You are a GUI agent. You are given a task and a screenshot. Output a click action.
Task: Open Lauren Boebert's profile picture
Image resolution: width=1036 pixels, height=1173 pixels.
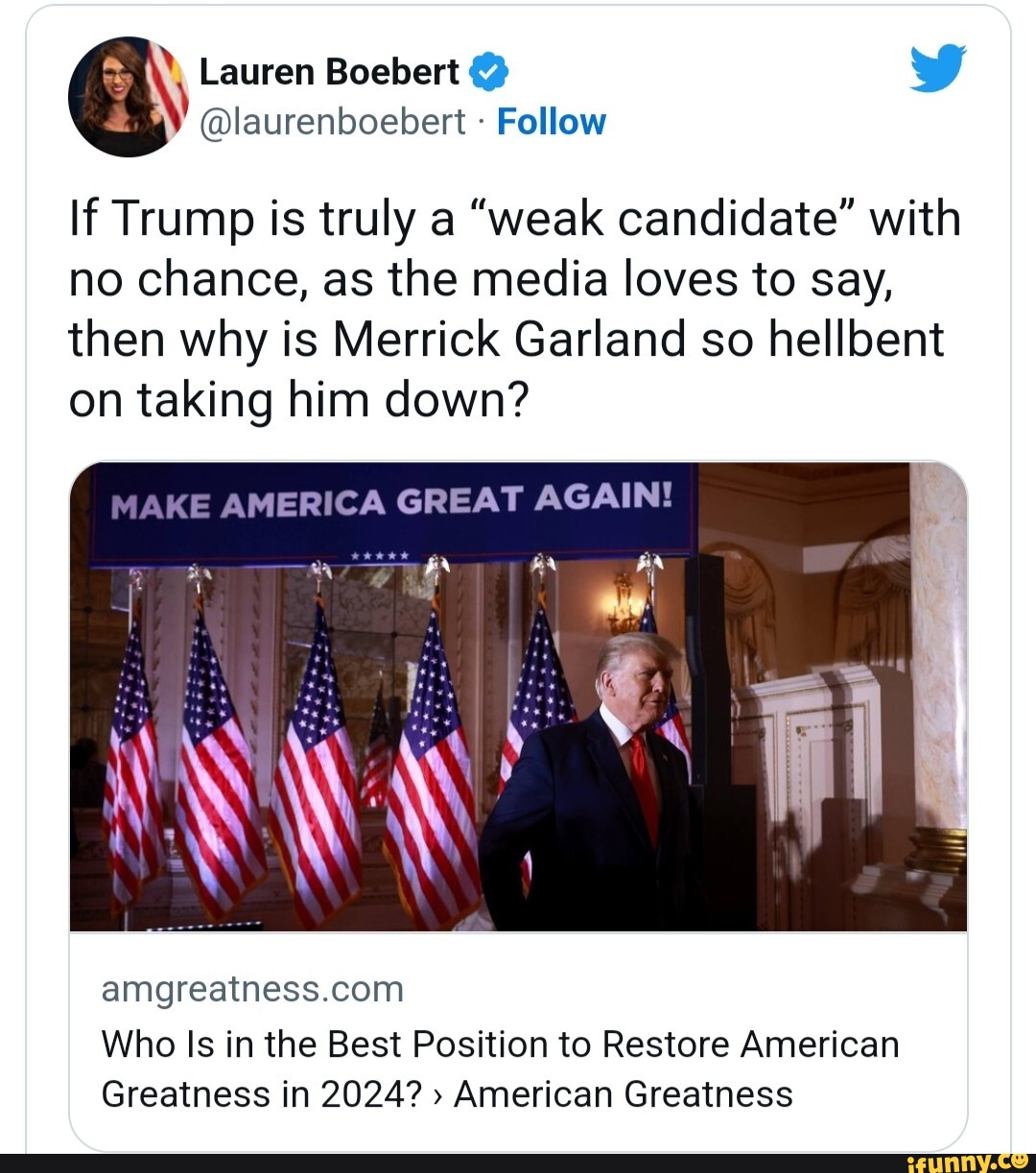point(129,96)
